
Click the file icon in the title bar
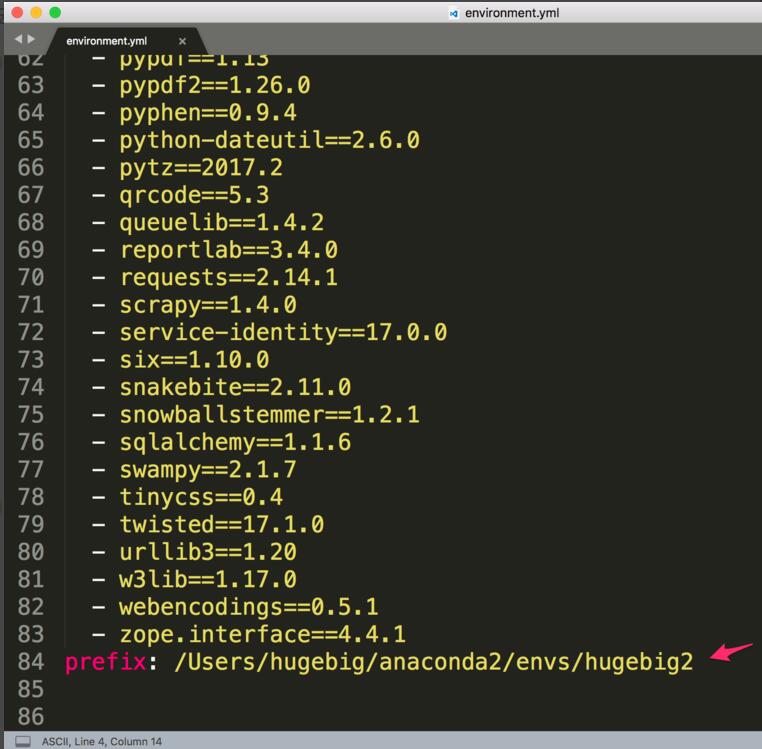pyautogui.click(x=454, y=13)
